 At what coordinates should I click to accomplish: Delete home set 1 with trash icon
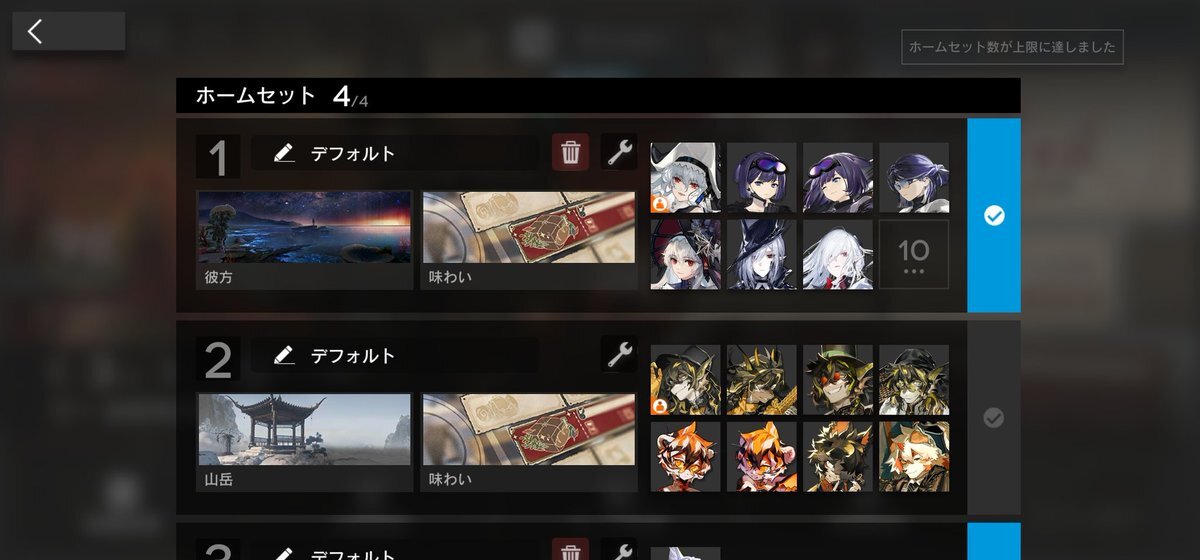571,152
